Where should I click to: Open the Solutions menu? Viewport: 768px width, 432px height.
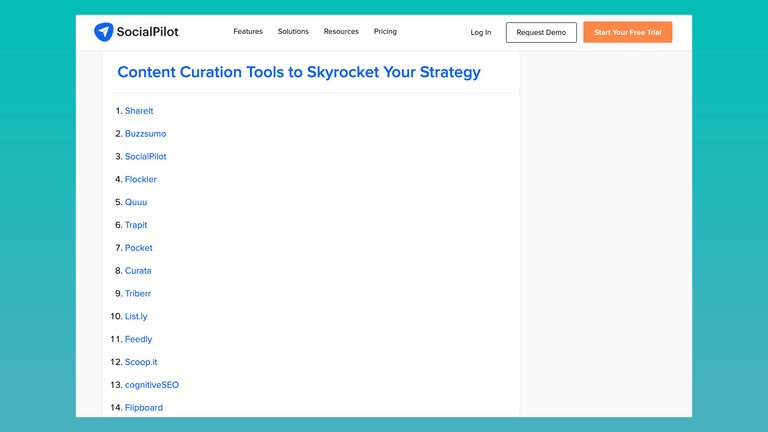pos(293,31)
